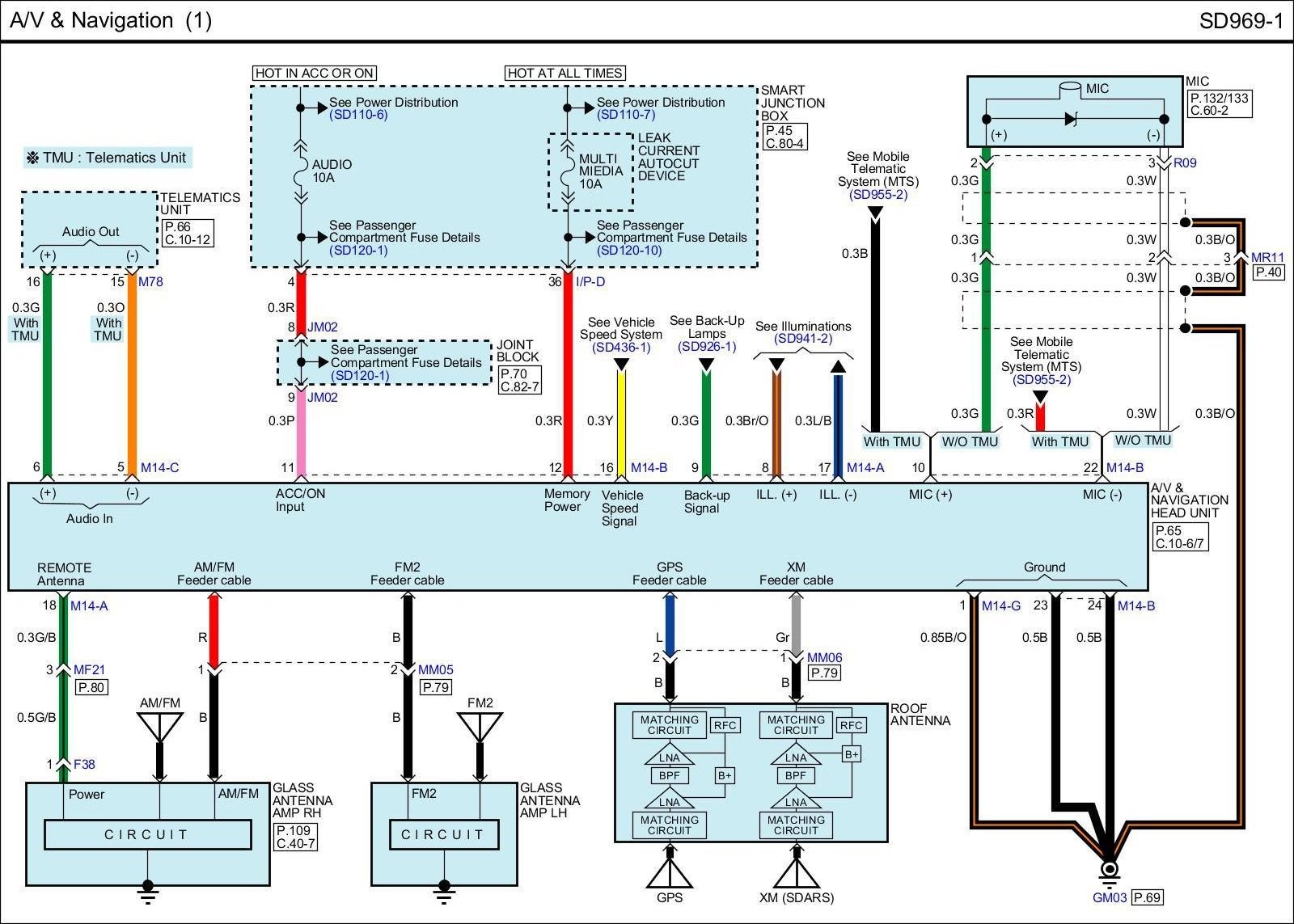The width and height of the screenshot is (1294, 924).
Task: Open the SD110-6 power distribution link
Action: (x=358, y=115)
